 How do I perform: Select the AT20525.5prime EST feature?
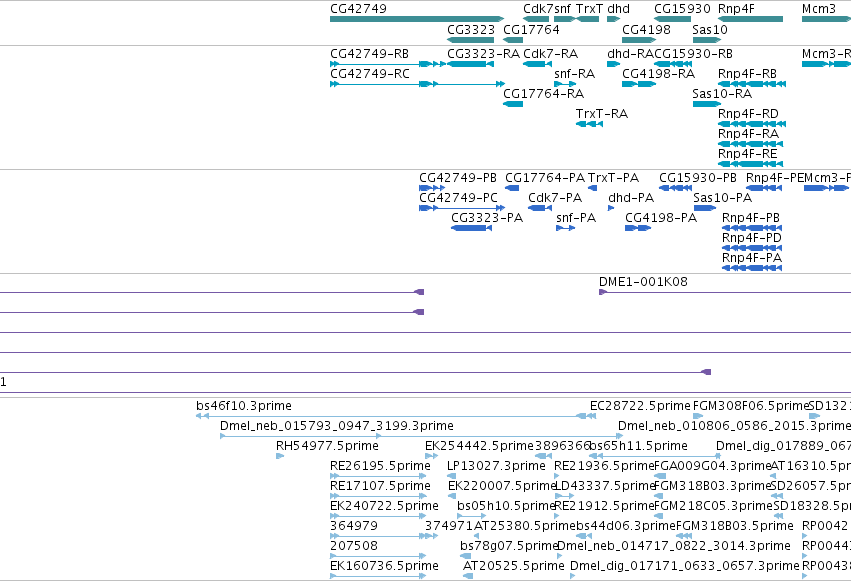[x=468, y=576]
